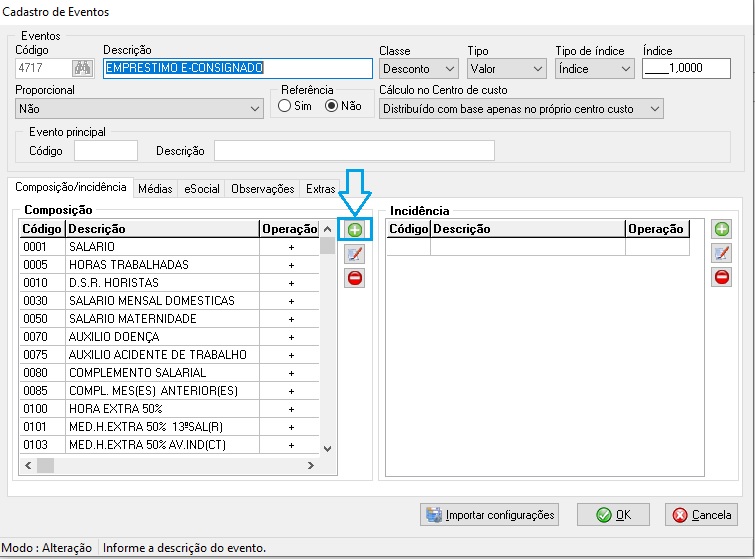Edit the selected Composição entry

point(354,254)
